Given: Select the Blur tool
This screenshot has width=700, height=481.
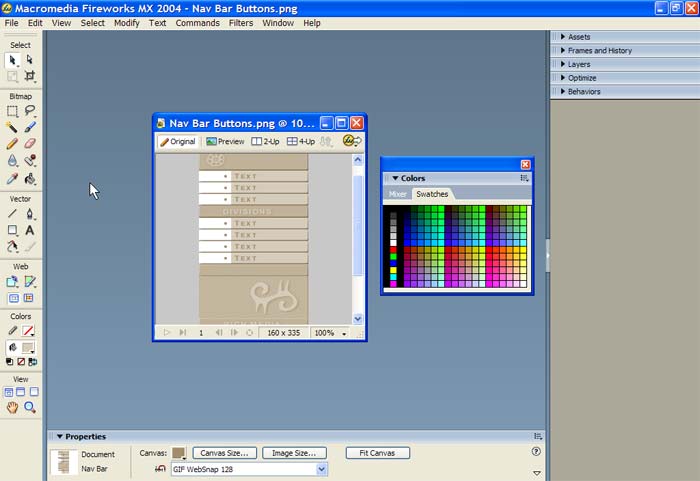Looking at the screenshot, I should click(x=12, y=161).
